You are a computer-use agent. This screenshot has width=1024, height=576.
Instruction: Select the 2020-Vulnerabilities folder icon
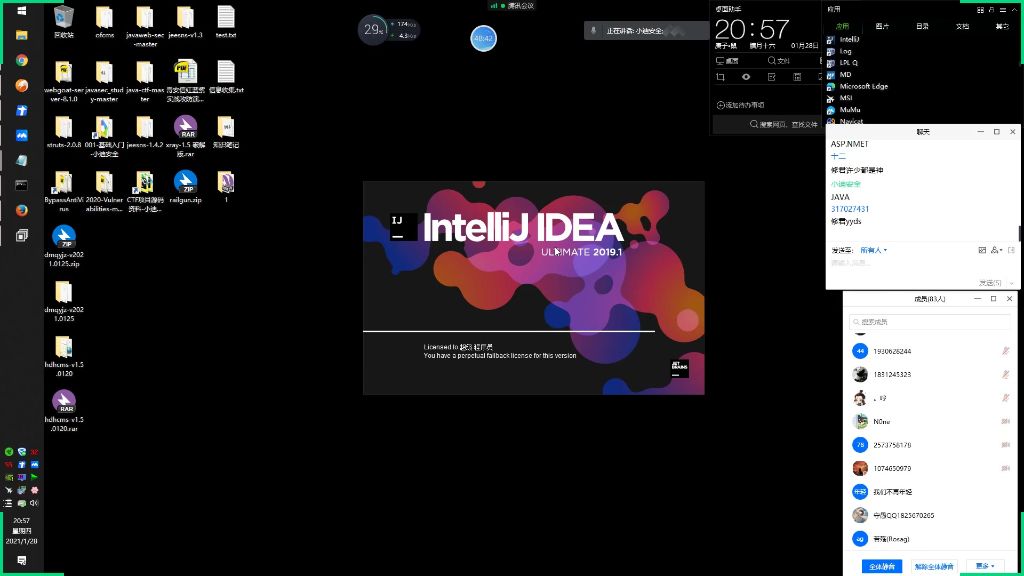click(x=104, y=191)
